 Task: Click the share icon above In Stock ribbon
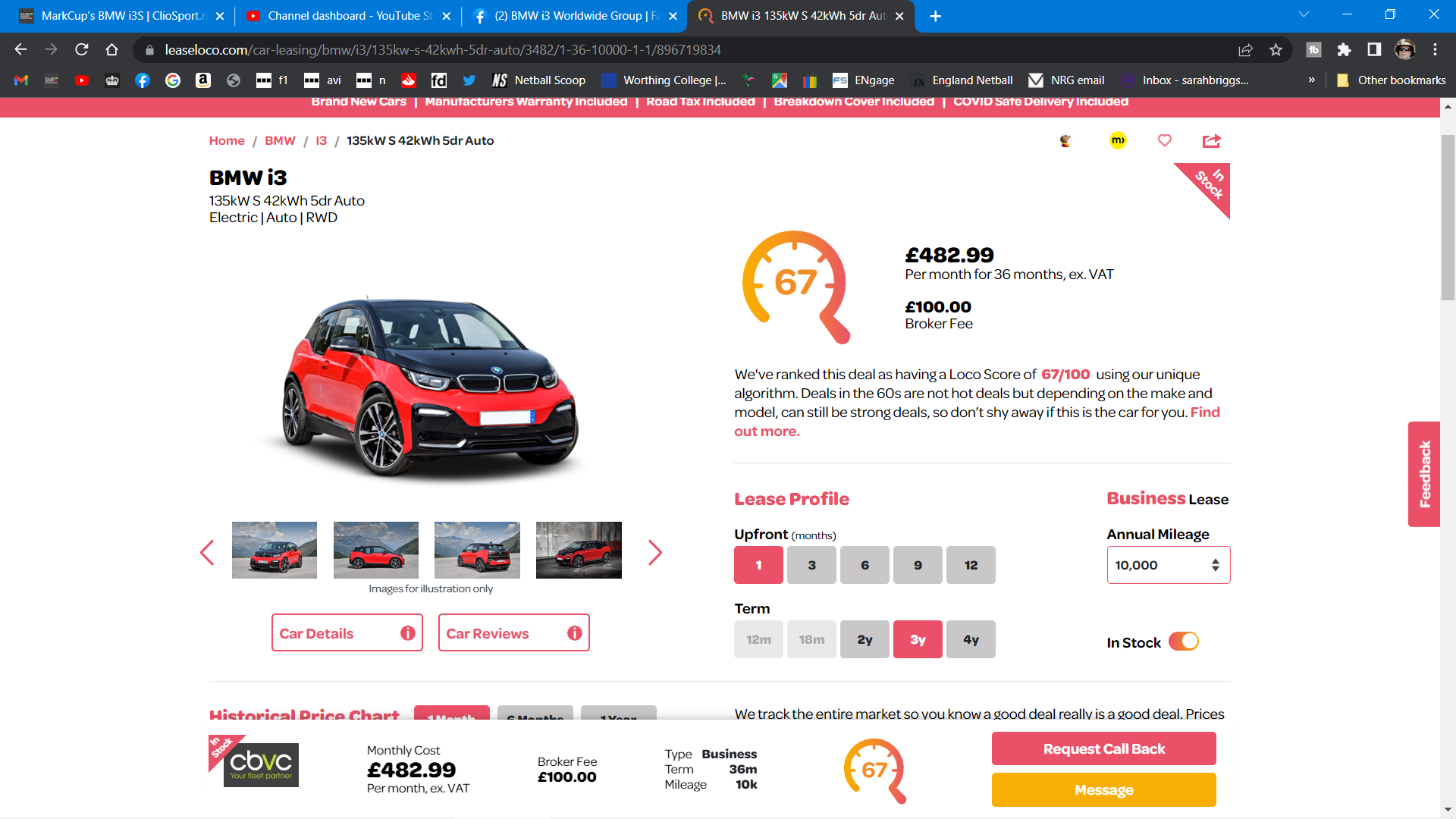[1211, 141]
